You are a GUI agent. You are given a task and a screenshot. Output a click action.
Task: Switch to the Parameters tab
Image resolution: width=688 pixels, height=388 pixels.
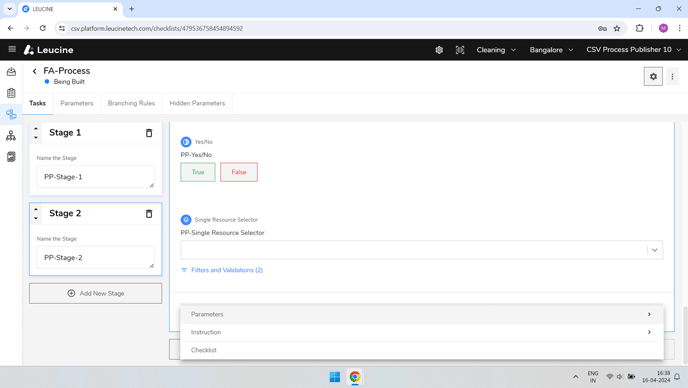[x=77, y=103]
